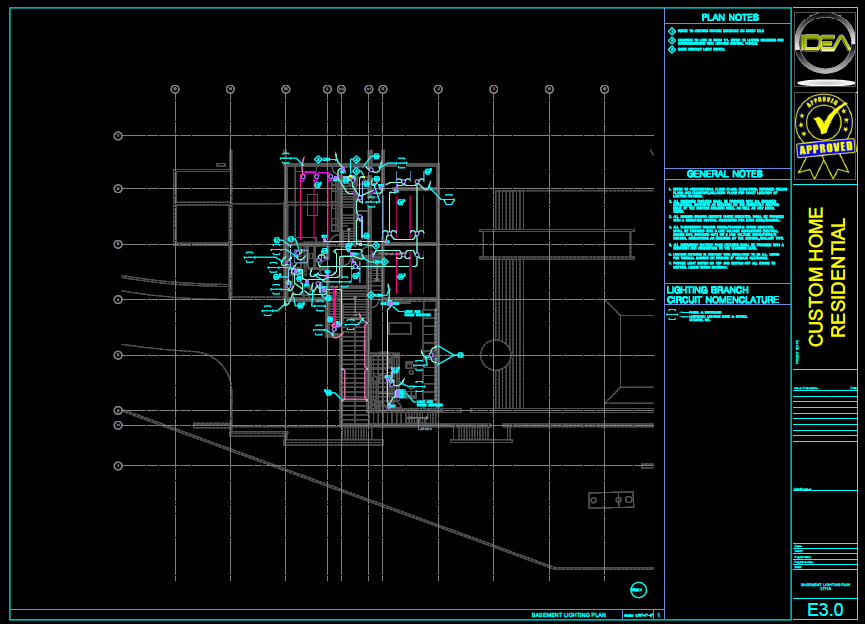The height and width of the screenshot is (624, 865).
Task: Click the GENERAL NOTES heading
Action: [726, 174]
